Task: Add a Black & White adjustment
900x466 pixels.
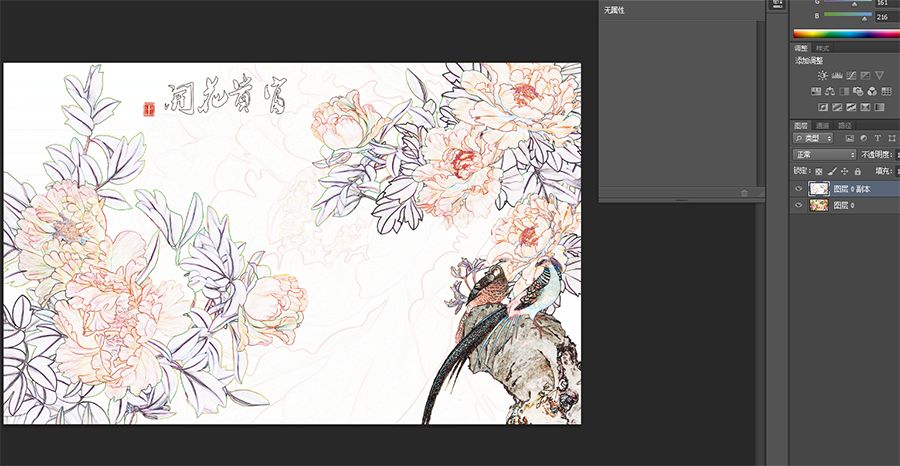Action: [x=844, y=91]
